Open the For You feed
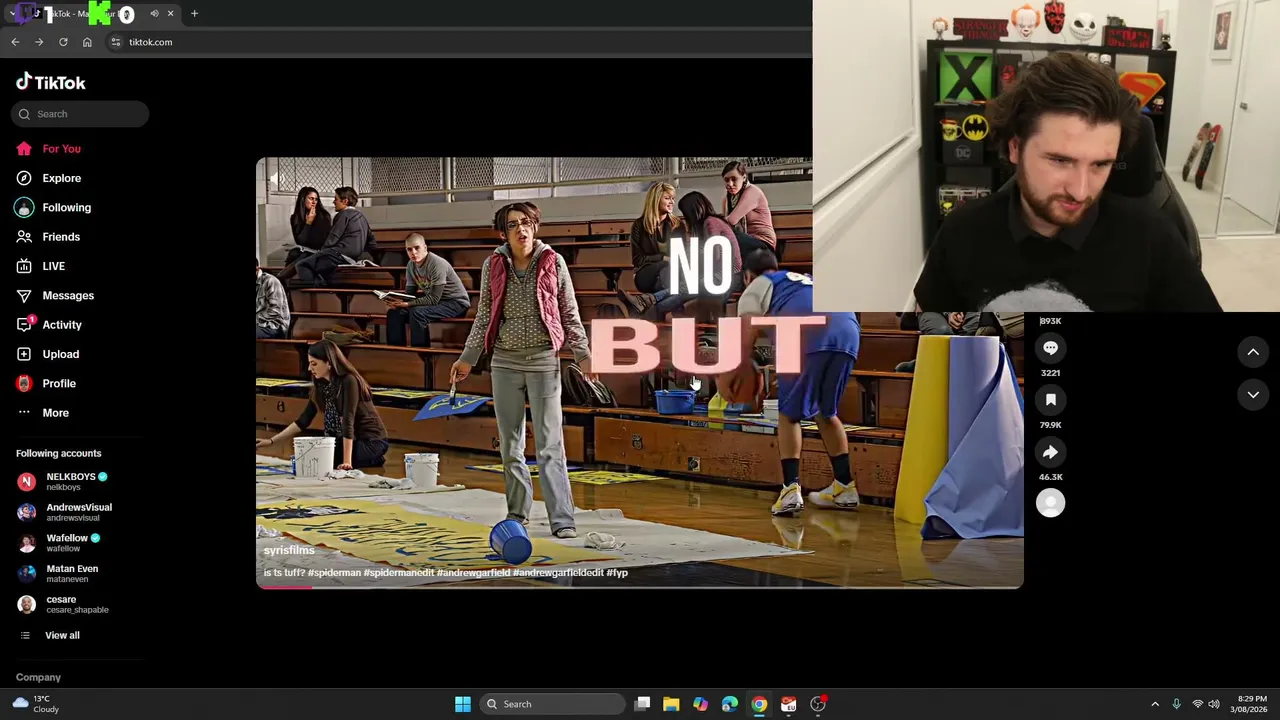This screenshot has height=720, width=1280. pyautogui.click(x=48, y=149)
